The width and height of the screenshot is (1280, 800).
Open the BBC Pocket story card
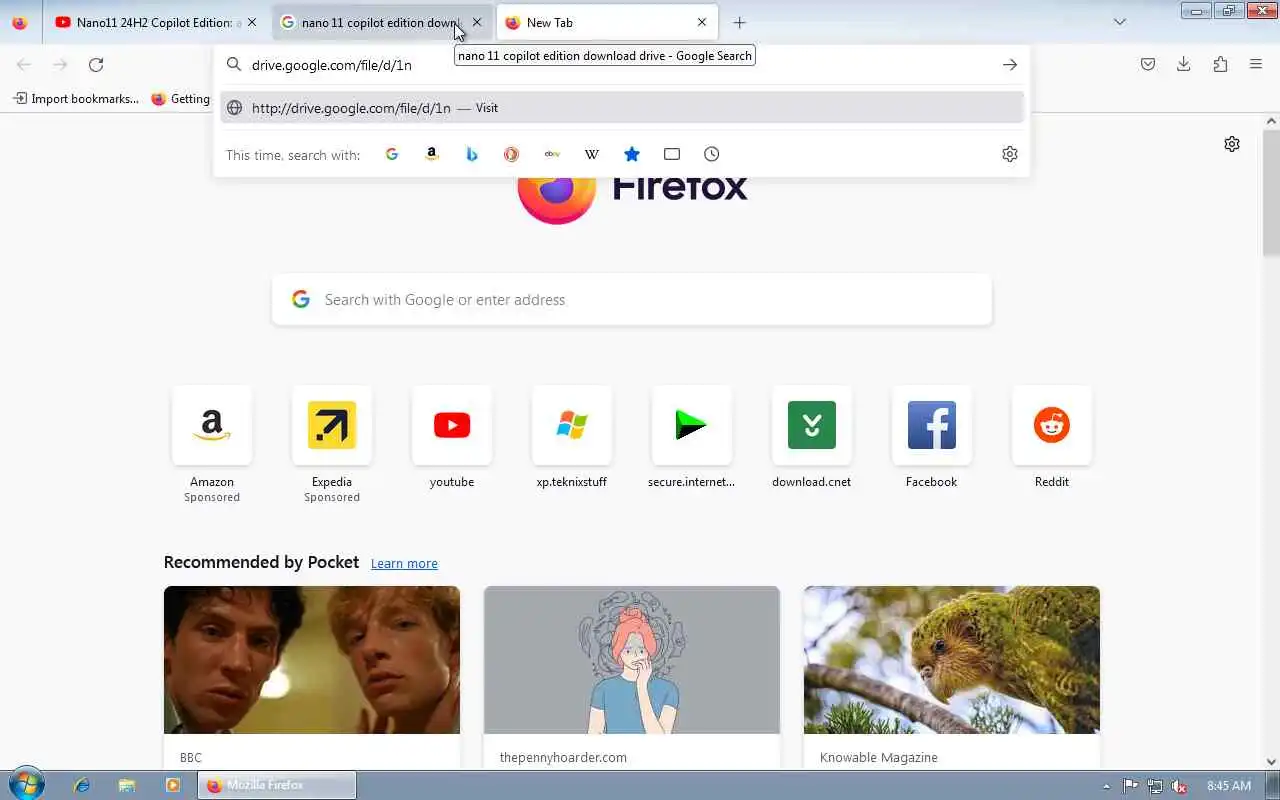pos(312,677)
